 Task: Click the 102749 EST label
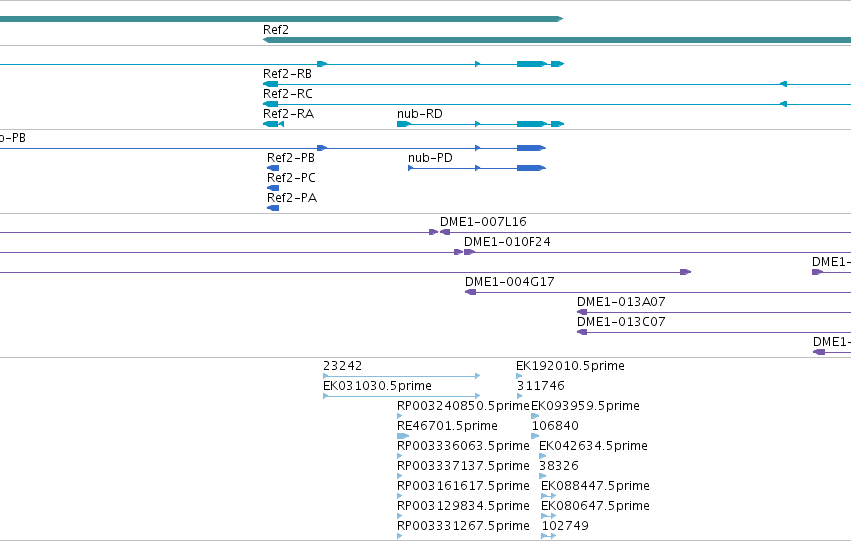(565, 527)
